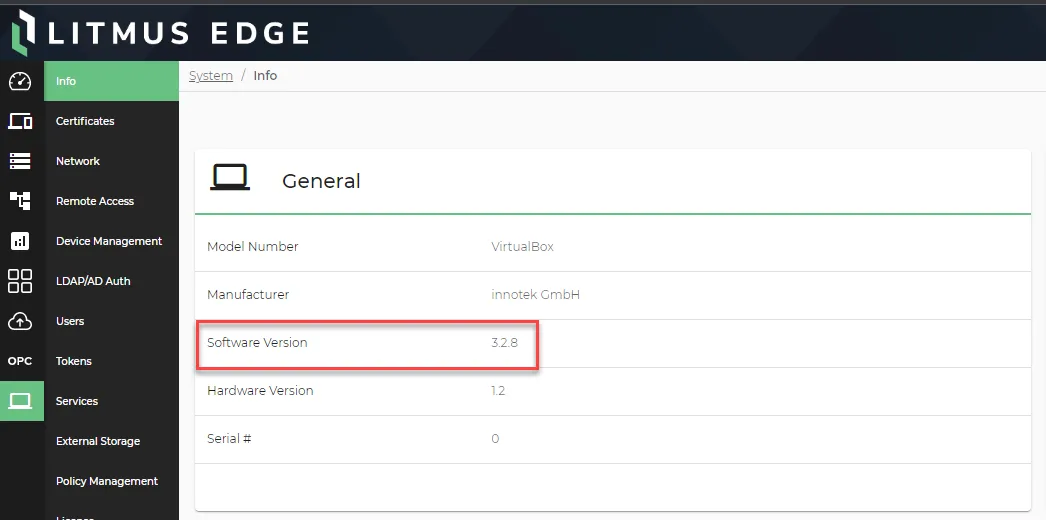Click the dashboard speedometer icon

click(20, 81)
